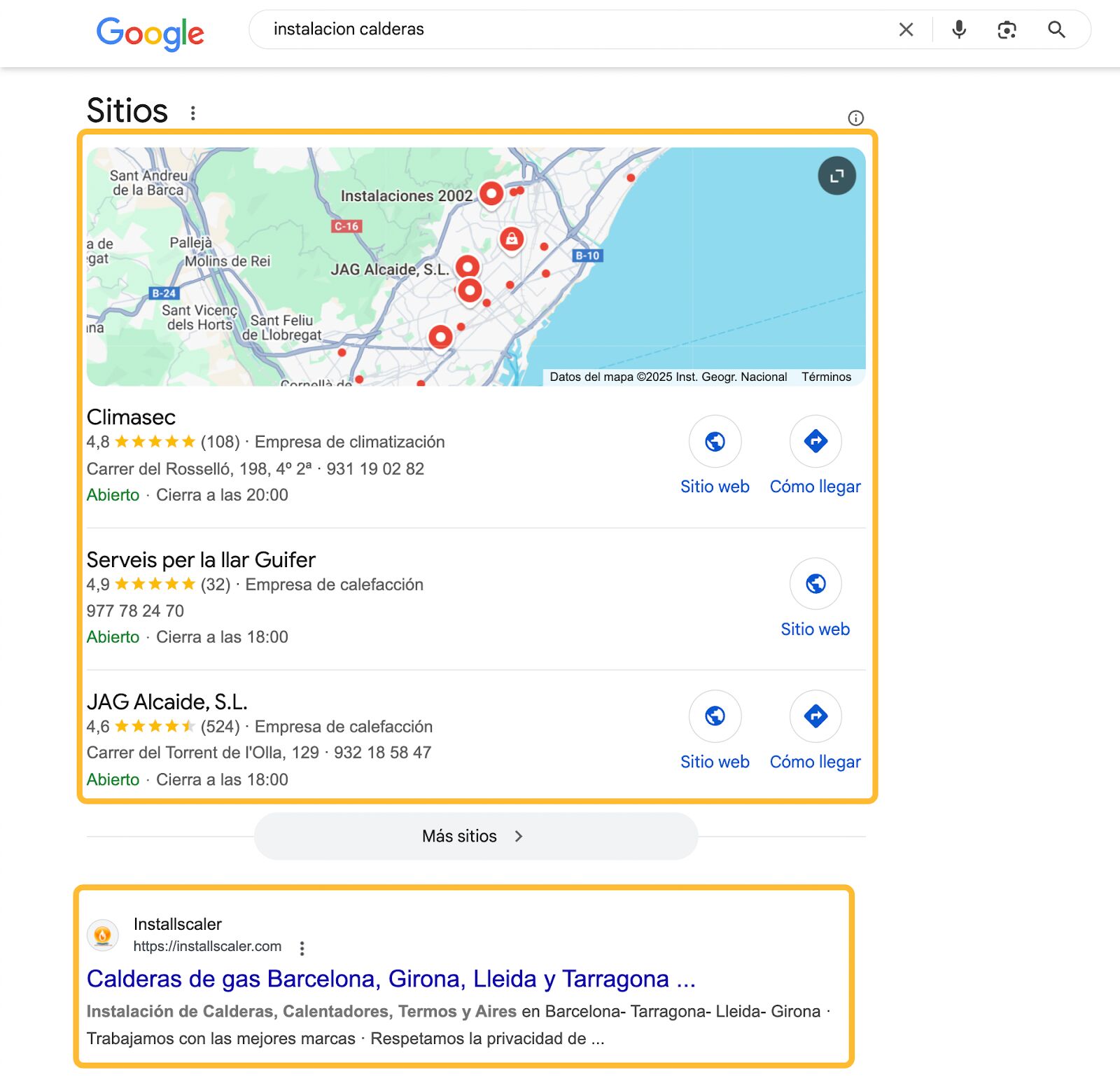This screenshot has width=1120, height=1079.
Task: Start voice search with the microphone icon
Action: pos(959,29)
